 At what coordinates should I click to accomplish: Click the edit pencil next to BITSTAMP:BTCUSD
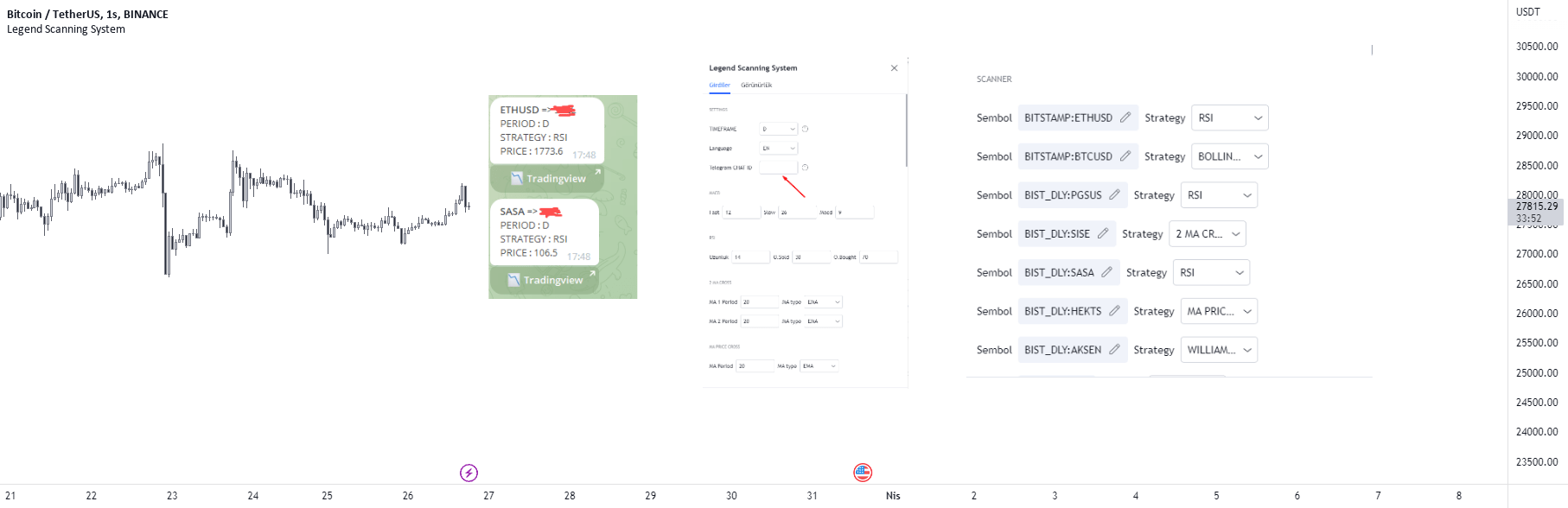click(1126, 156)
